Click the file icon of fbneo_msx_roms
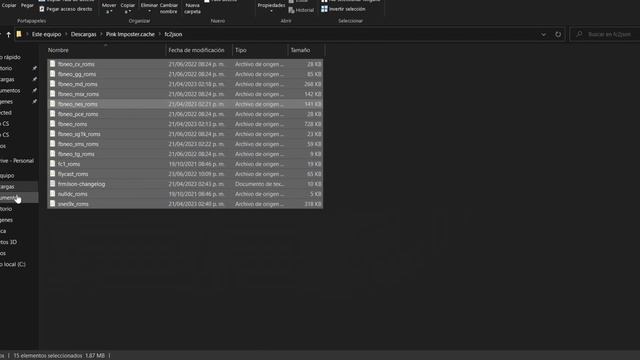Viewport: 640px width, 360px height. (52, 94)
